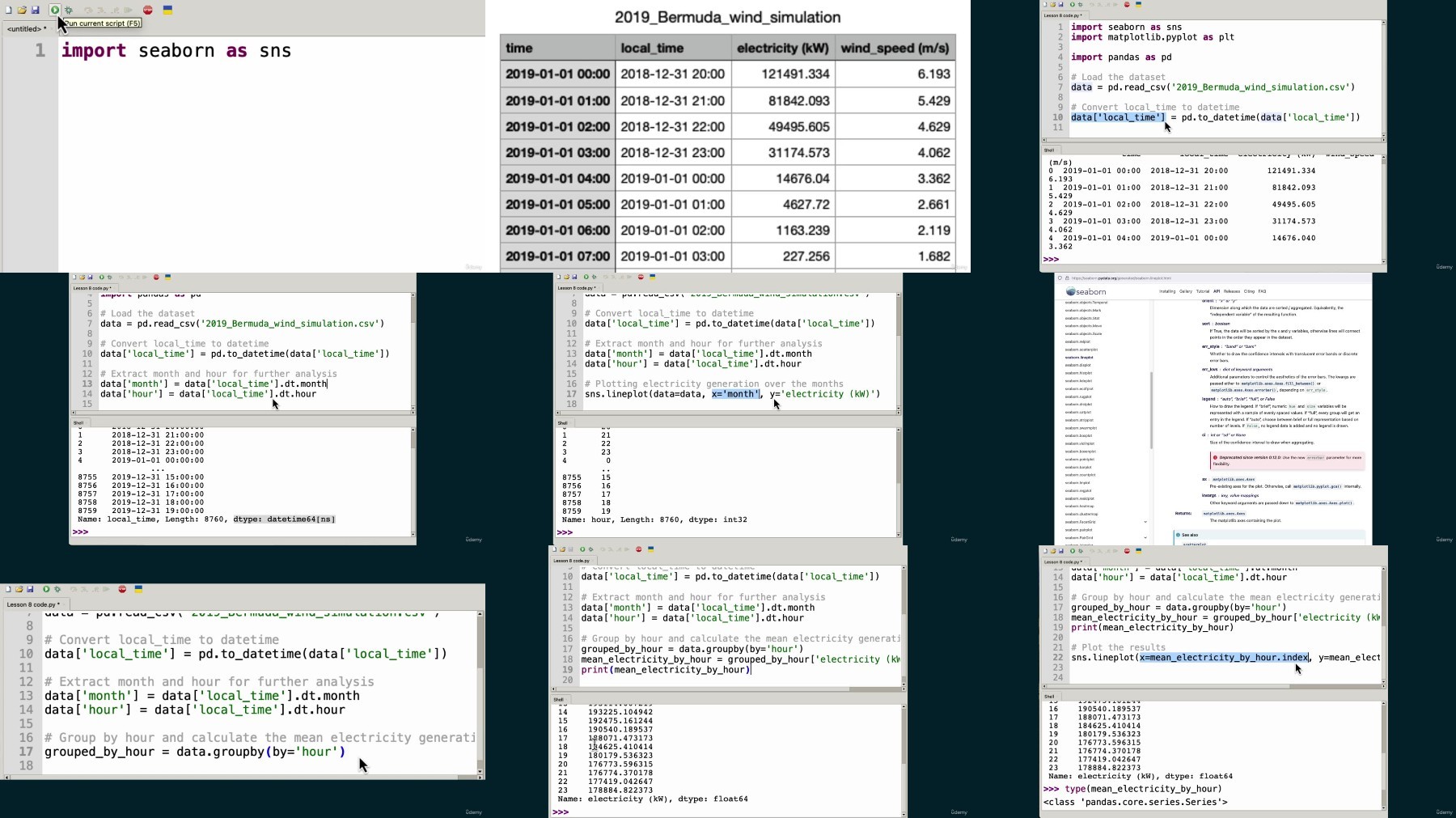Save the untitled script using floppy icon
Viewport: 1456px width, 818px height.
(35, 10)
